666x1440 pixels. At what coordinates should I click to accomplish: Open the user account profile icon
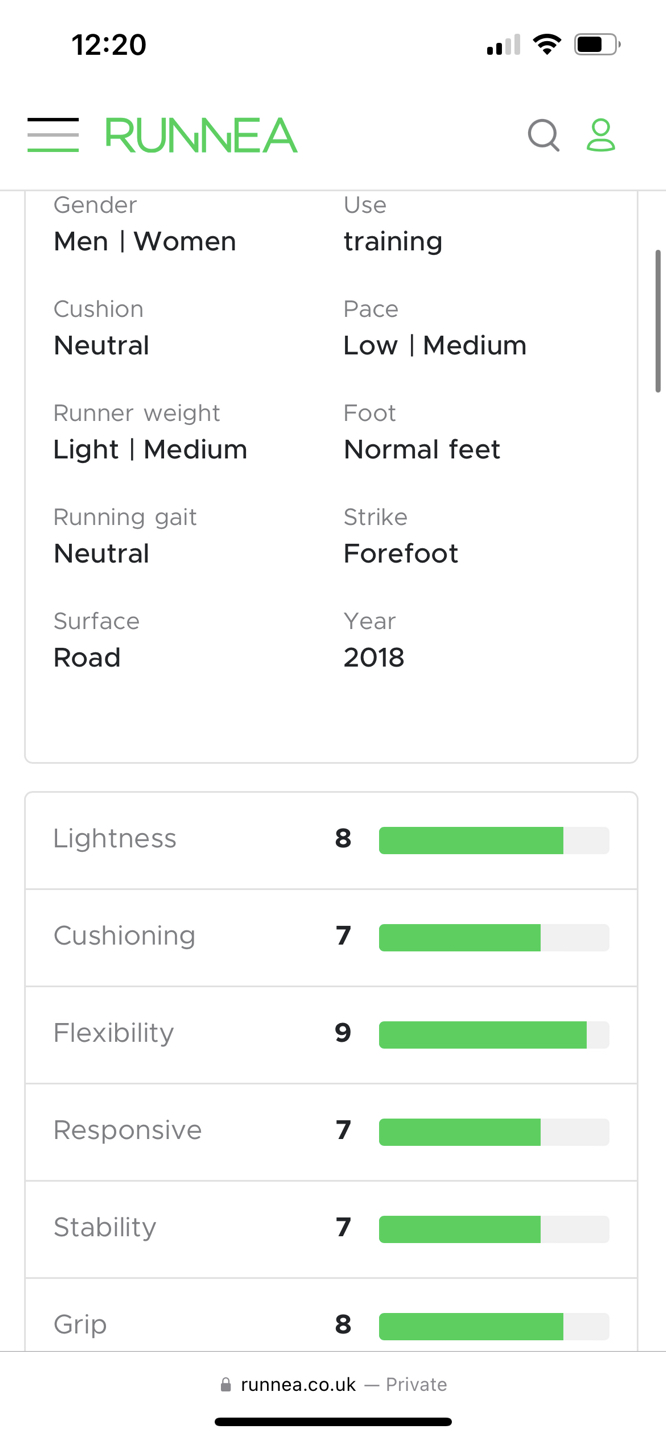pos(601,135)
